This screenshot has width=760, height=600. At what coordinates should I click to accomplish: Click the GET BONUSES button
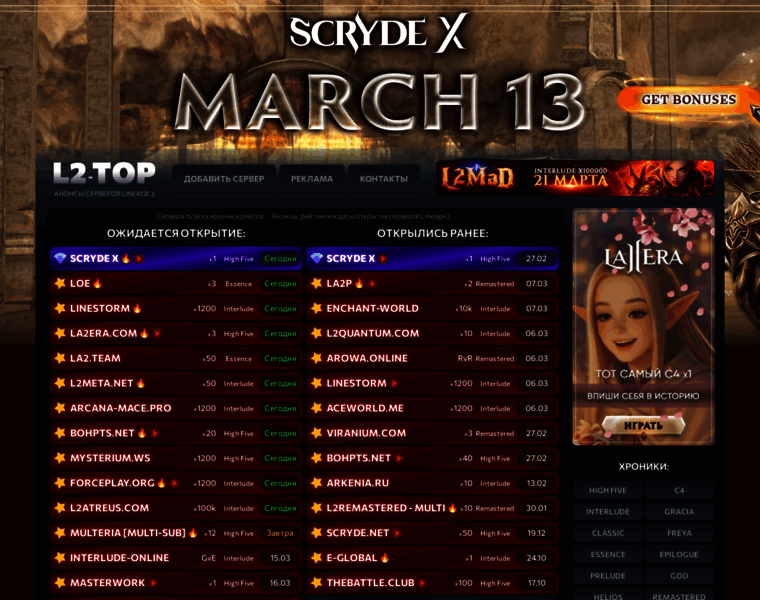point(688,100)
